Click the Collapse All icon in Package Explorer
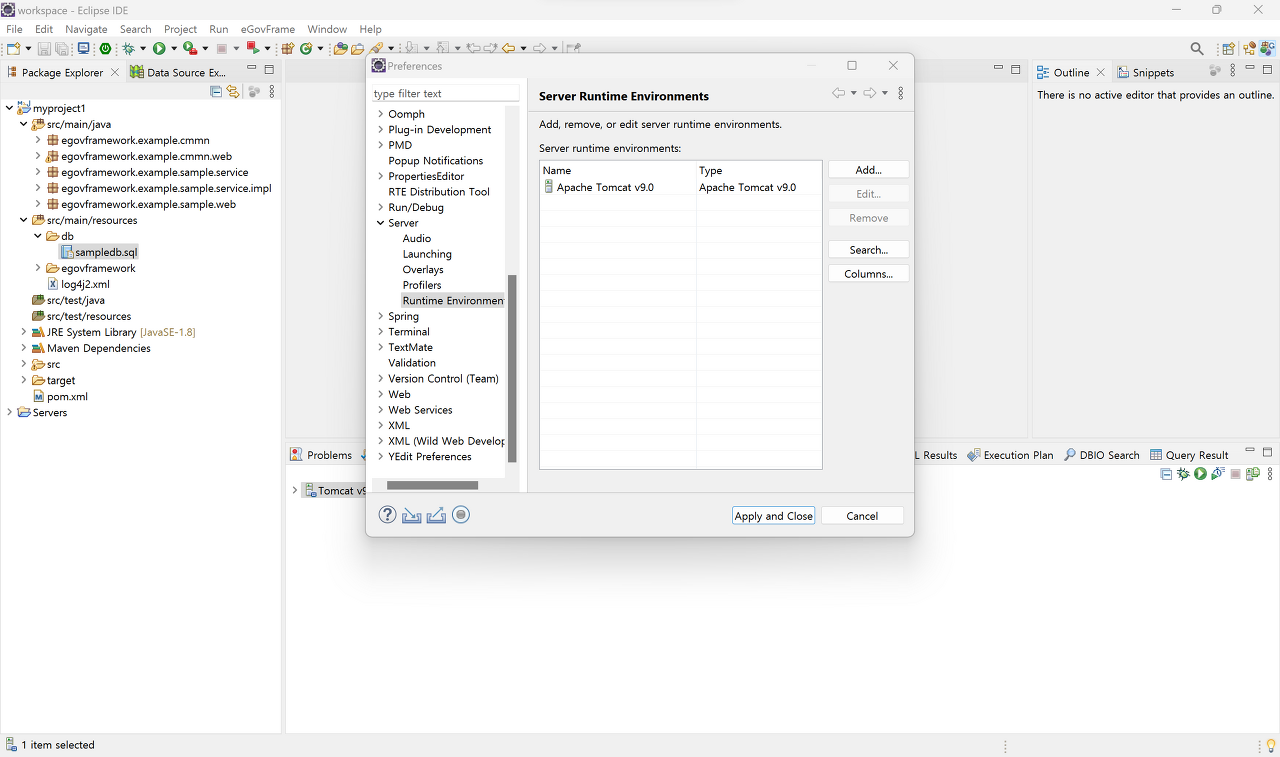This screenshot has width=1280, height=757. (x=216, y=91)
